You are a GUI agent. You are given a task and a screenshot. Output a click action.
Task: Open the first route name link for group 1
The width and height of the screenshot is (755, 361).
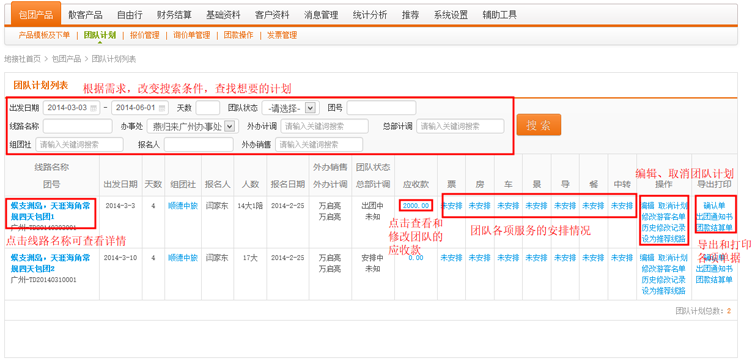coord(50,211)
